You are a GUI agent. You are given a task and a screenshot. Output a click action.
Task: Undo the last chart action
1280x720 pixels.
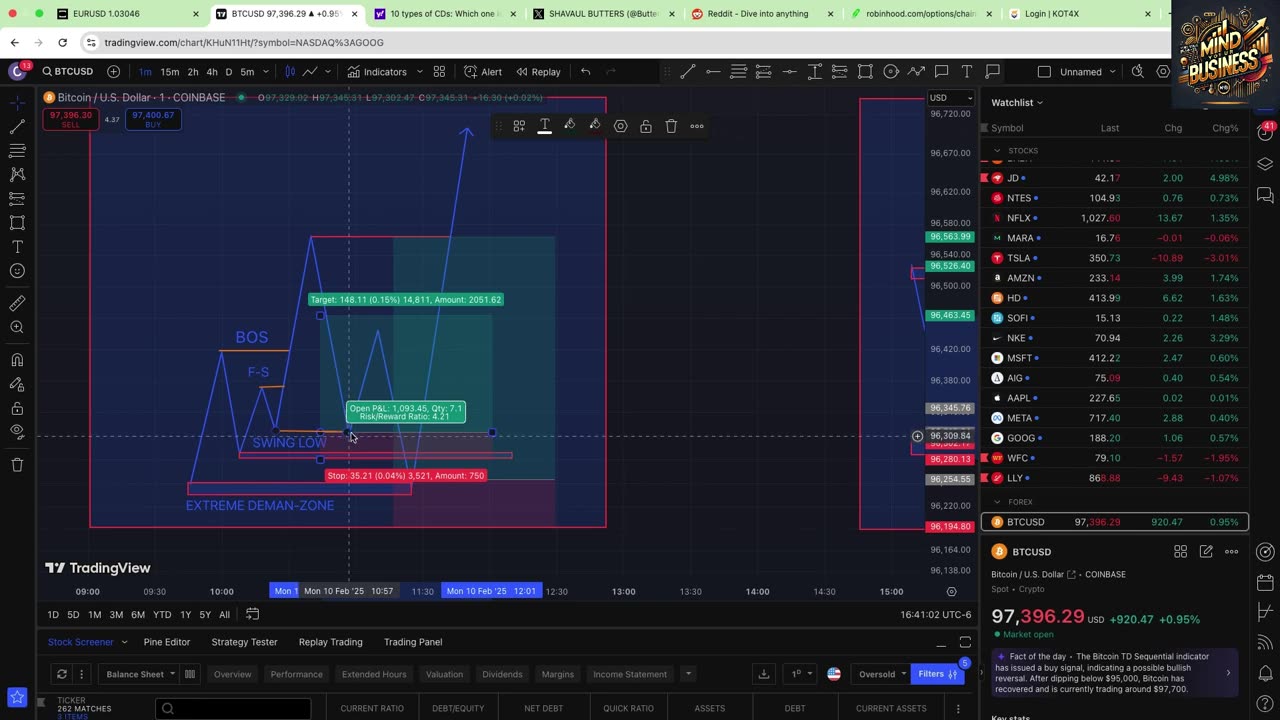click(586, 72)
